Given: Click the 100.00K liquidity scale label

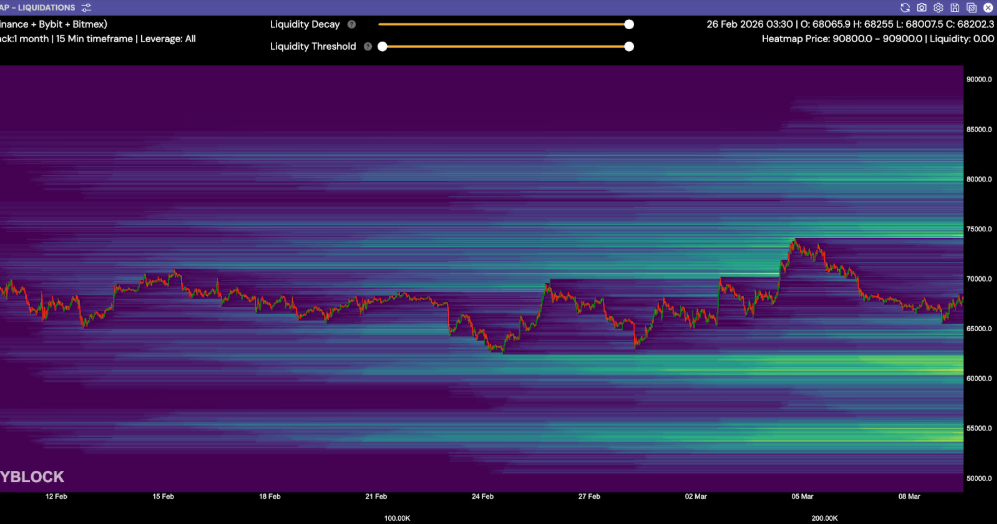Looking at the screenshot, I should [397, 518].
